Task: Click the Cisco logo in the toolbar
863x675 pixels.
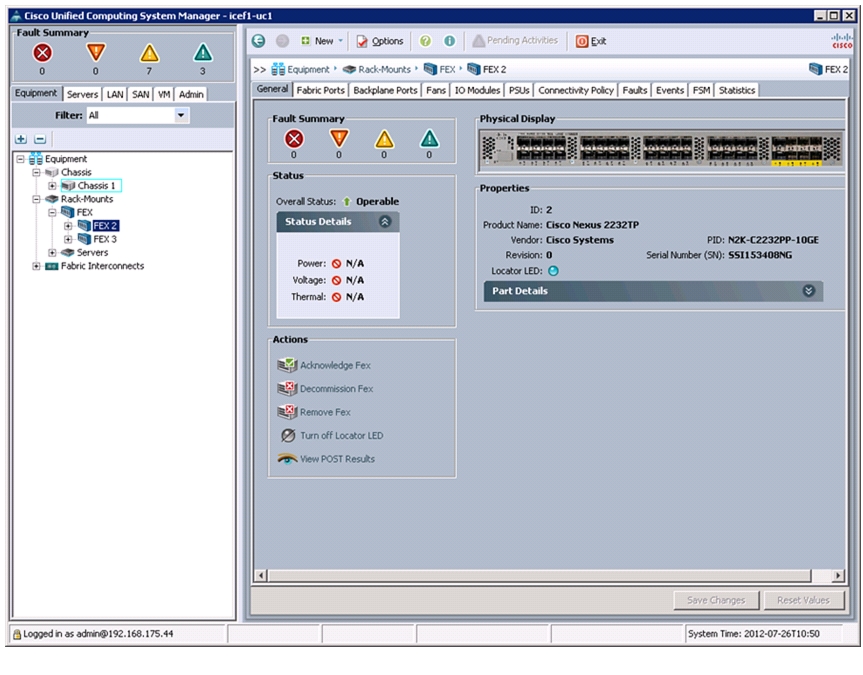Action: (x=842, y=41)
